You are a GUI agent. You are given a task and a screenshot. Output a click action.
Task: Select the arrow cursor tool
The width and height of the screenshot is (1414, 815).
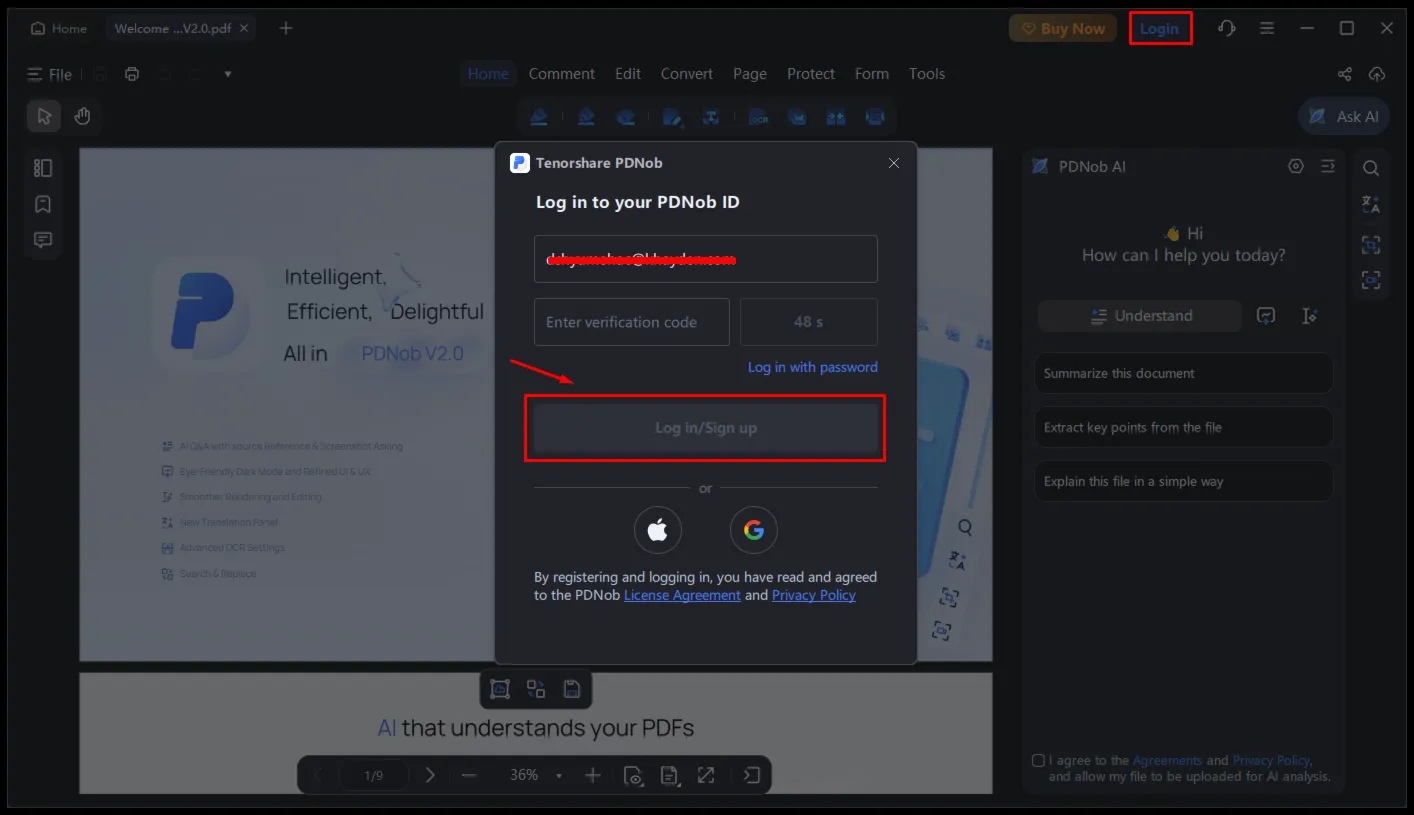click(x=44, y=116)
